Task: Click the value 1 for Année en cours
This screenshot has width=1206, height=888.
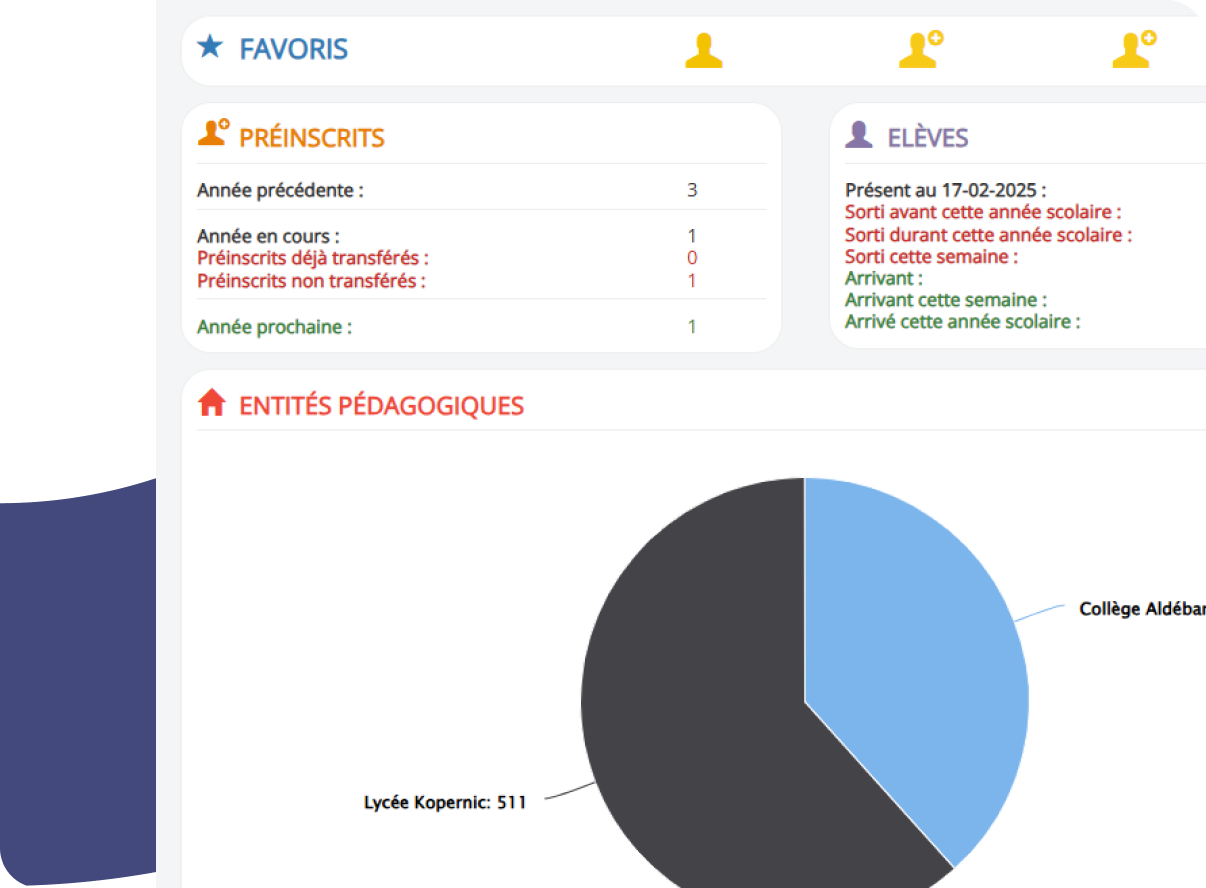Action: (692, 236)
